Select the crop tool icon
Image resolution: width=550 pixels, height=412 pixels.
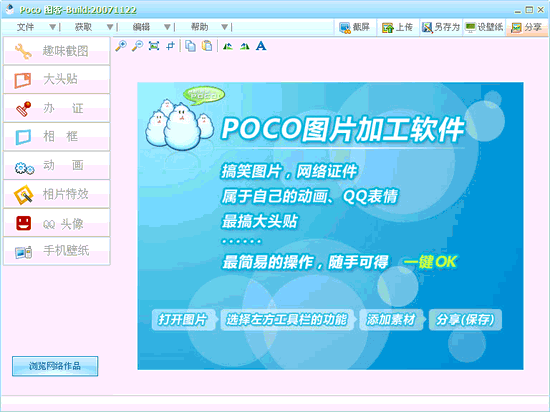pos(170,46)
